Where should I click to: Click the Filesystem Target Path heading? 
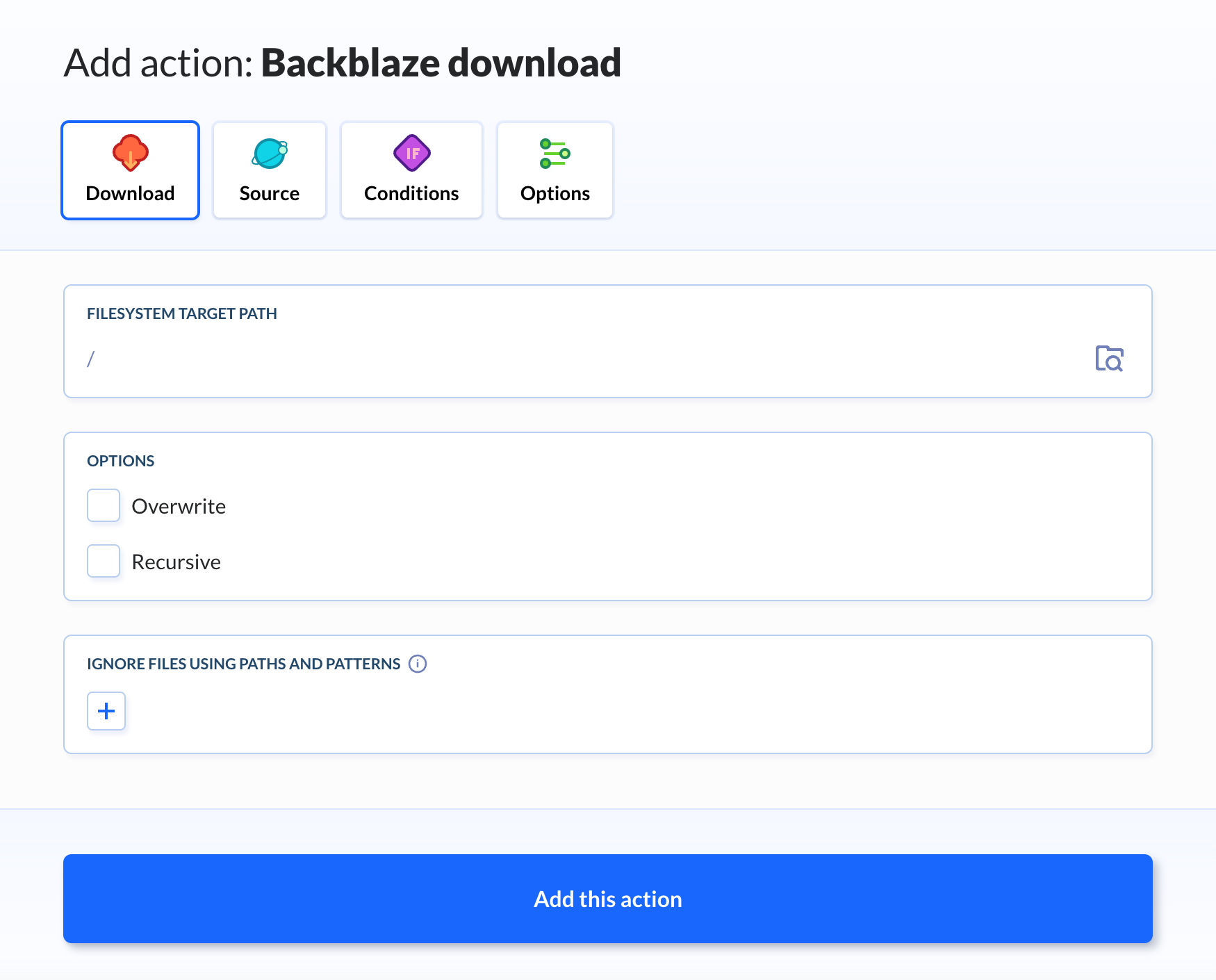(182, 313)
